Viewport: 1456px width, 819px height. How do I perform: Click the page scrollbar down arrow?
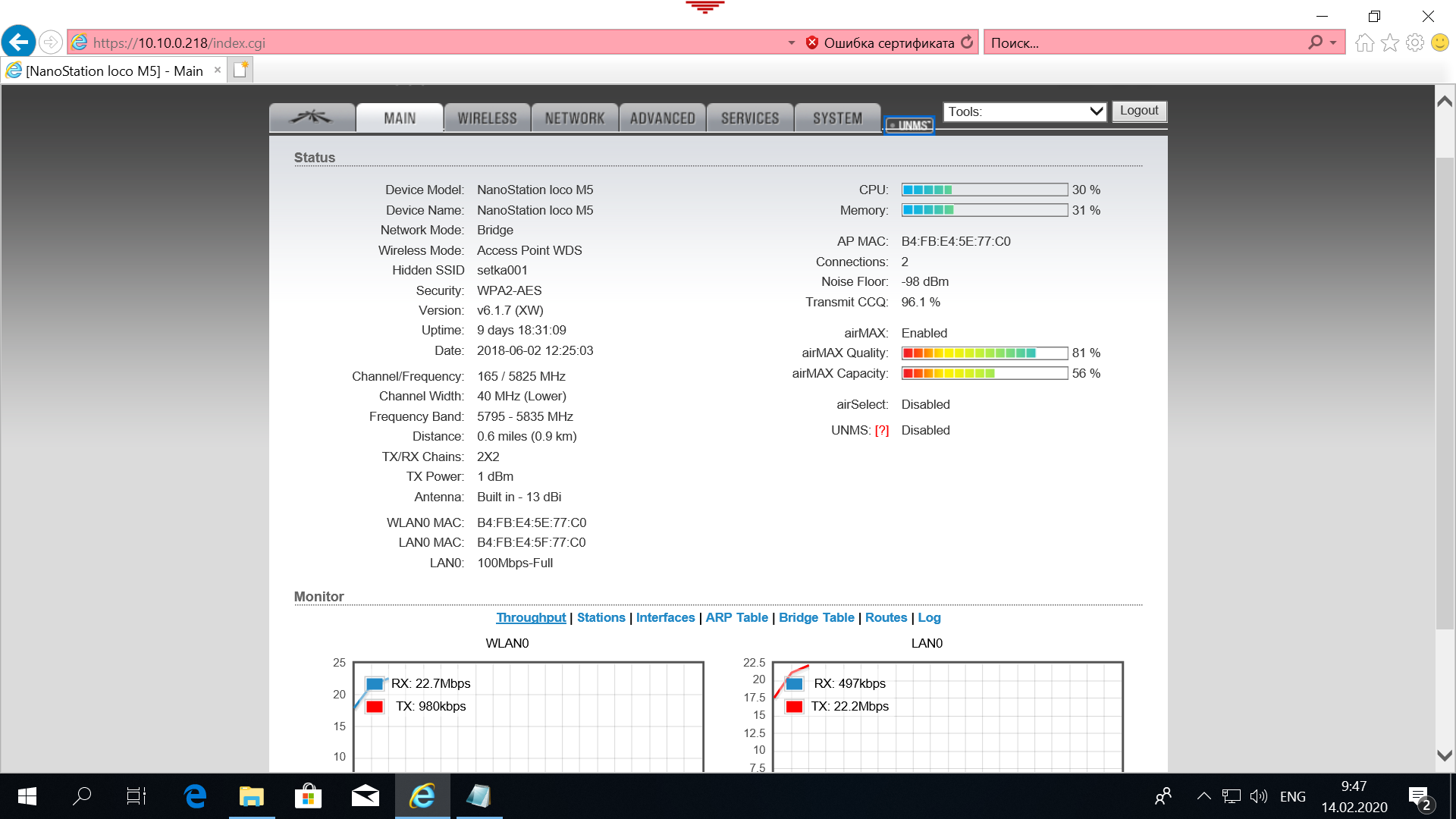(x=1445, y=755)
